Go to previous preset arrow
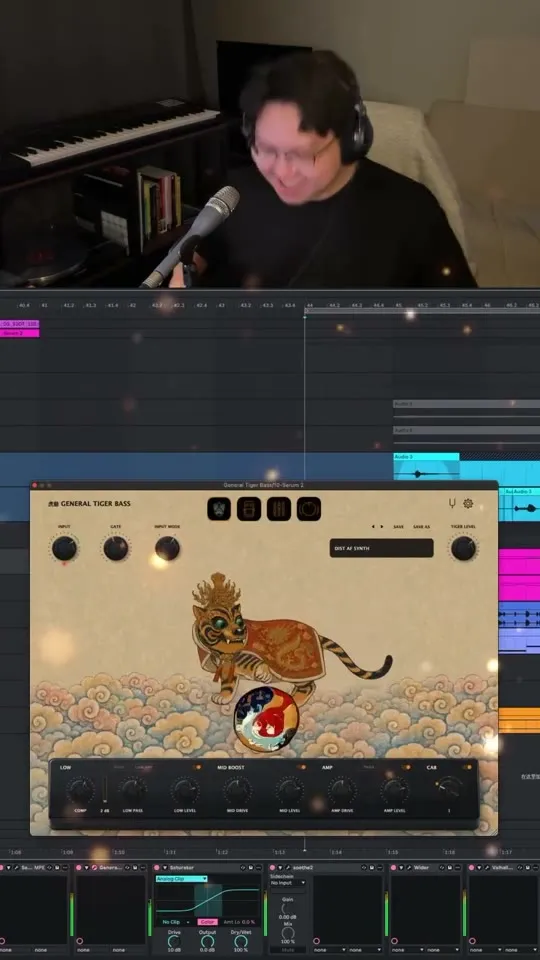Screen dimensions: 540x960 click(x=373, y=527)
